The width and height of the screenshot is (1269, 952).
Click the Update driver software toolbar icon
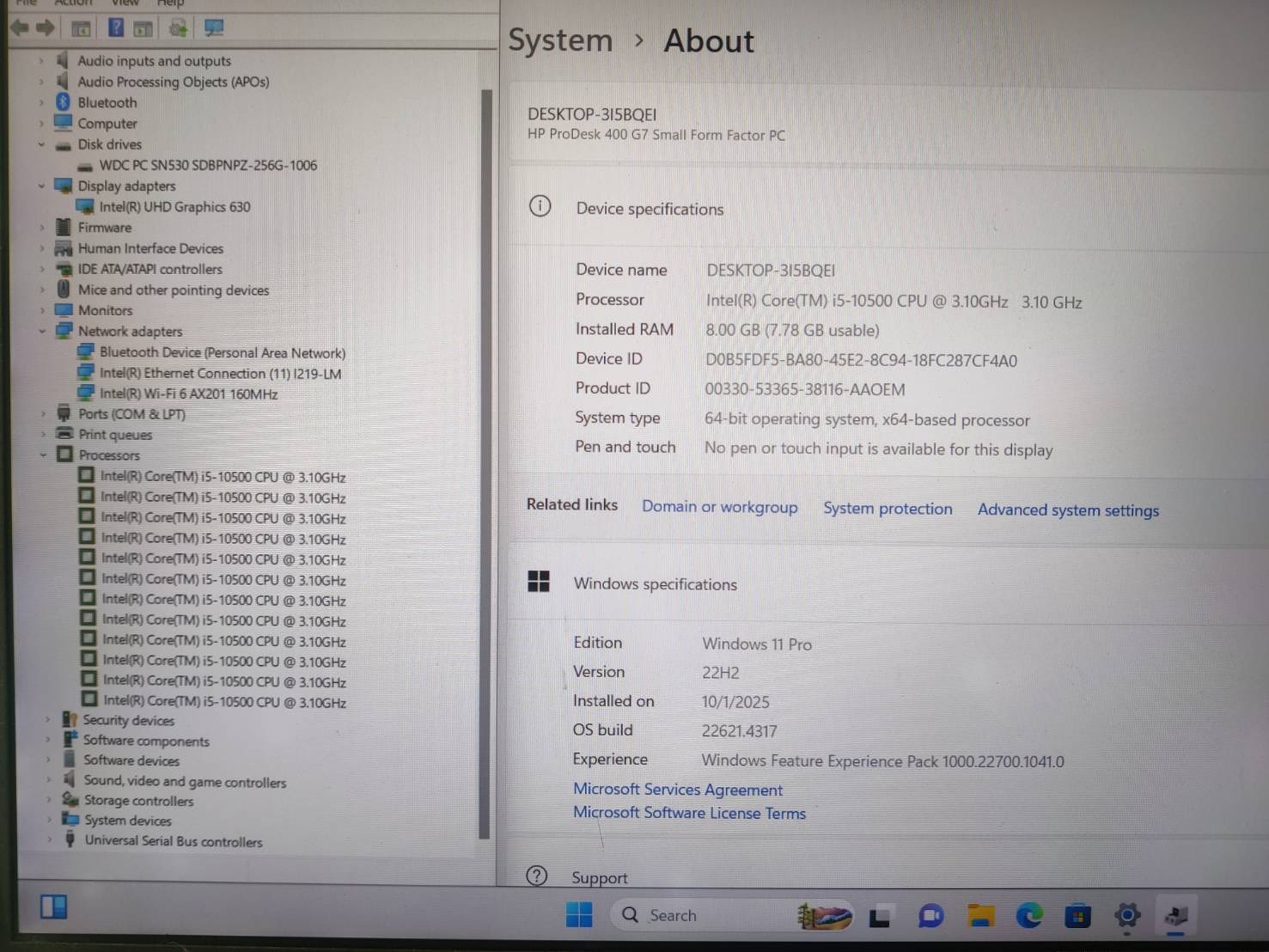pos(178,28)
